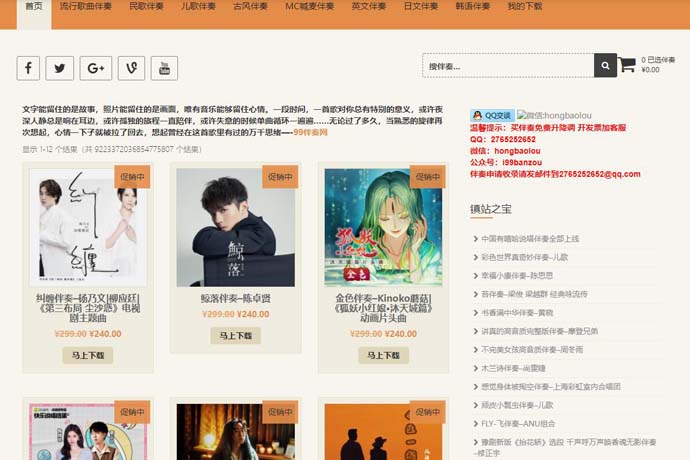Open the MC喊麦伴奏 menu
The height and width of the screenshot is (460, 690).
(309, 6)
